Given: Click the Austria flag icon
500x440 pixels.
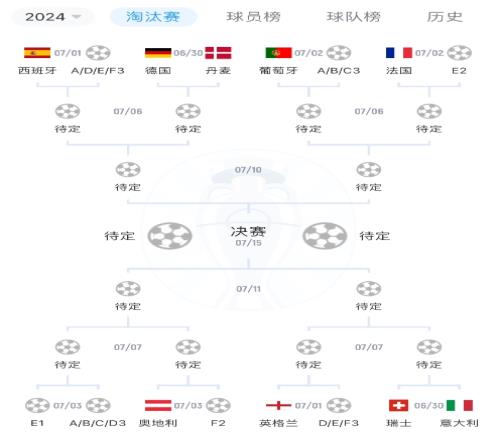Looking at the screenshot, I should pos(158,405).
